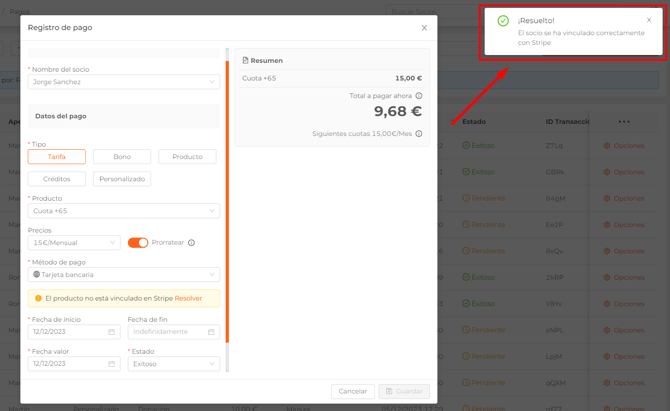Expand the Nombre del socio dropdown
The image size is (670, 411).
124,82
